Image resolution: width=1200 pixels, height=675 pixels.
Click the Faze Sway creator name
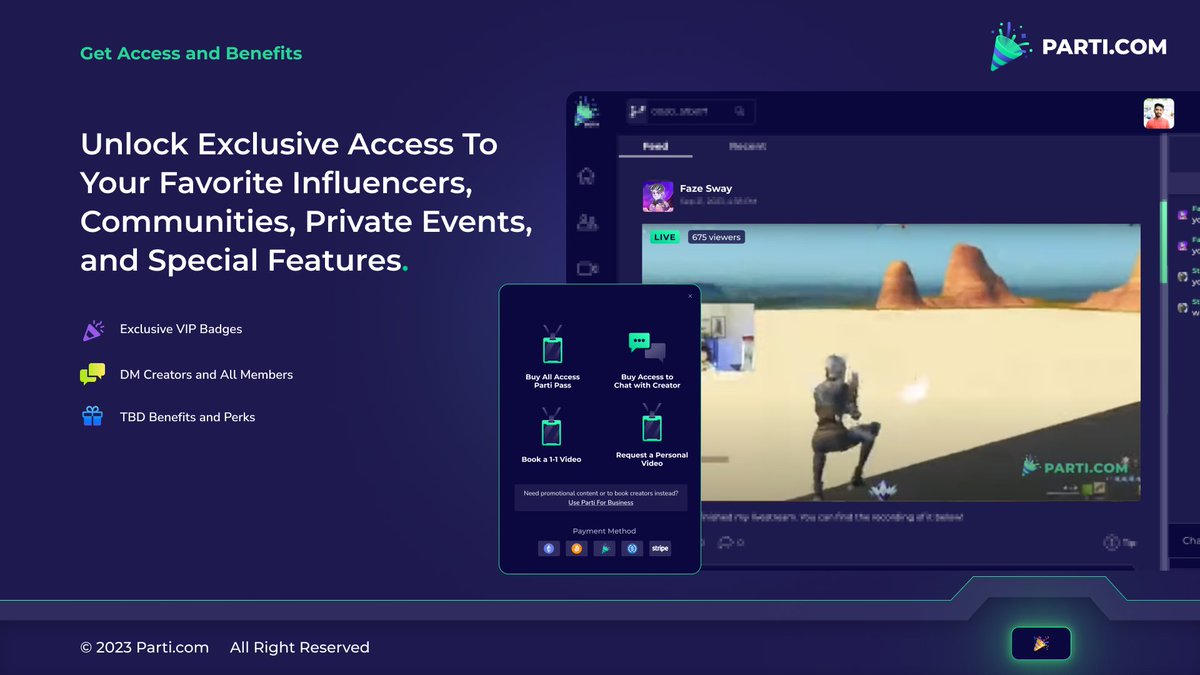706,188
